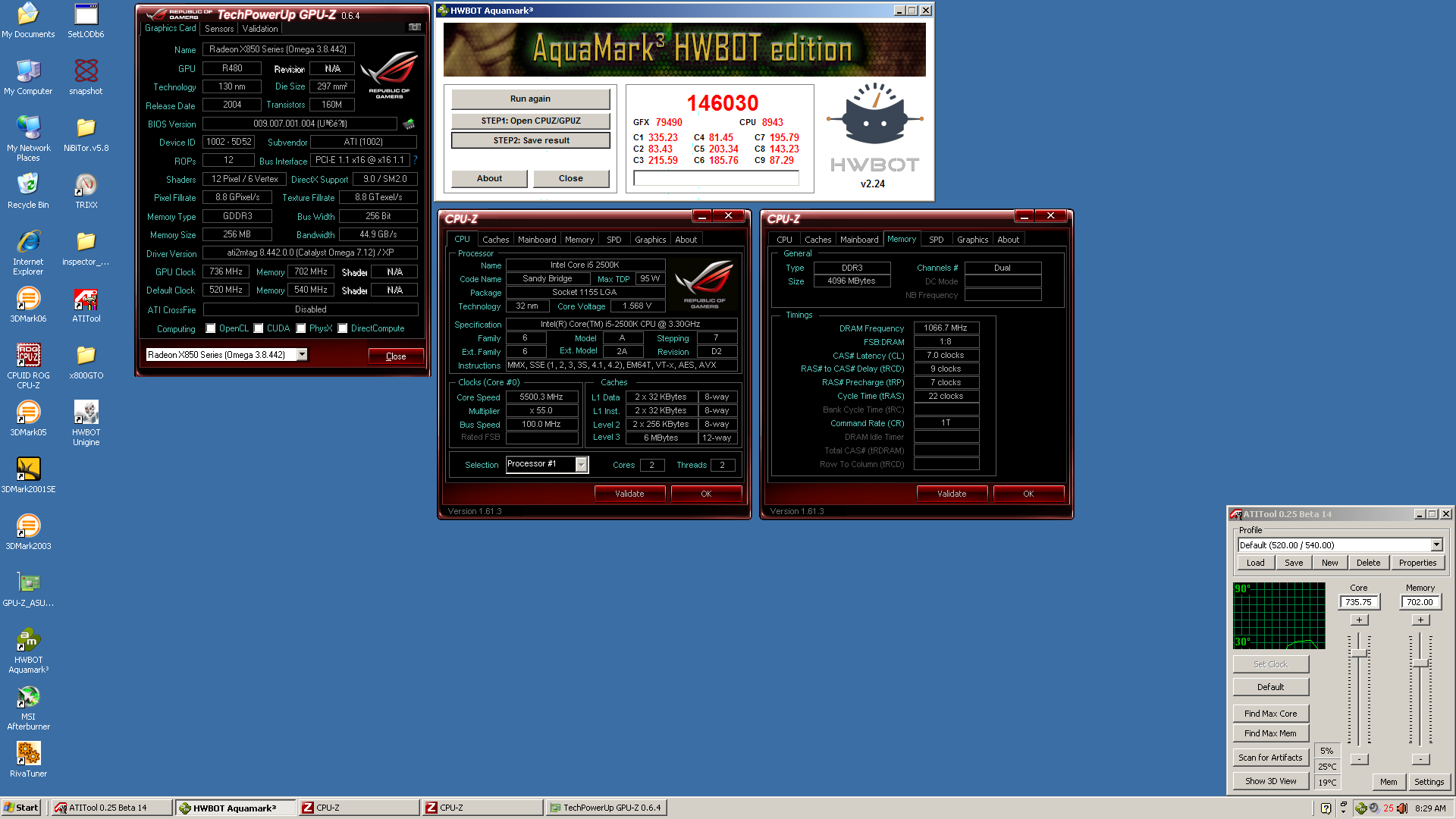
Task: Open NiBiTor.v5.8 folder icon
Action: pos(86,134)
